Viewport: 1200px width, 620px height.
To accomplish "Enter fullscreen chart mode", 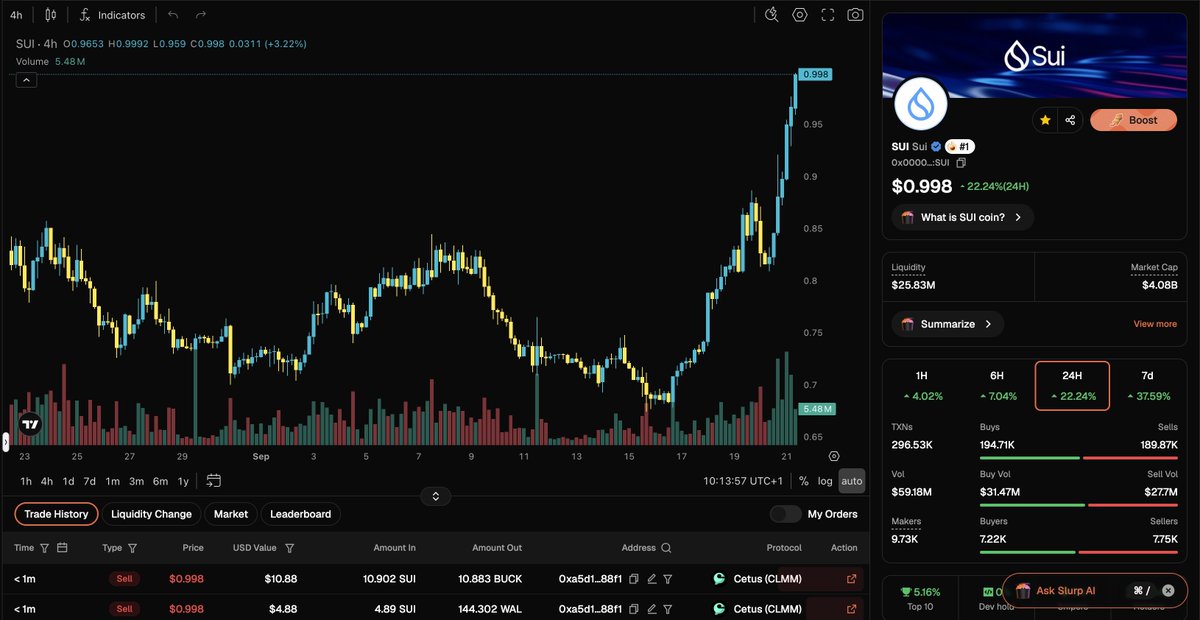I will click(828, 15).
